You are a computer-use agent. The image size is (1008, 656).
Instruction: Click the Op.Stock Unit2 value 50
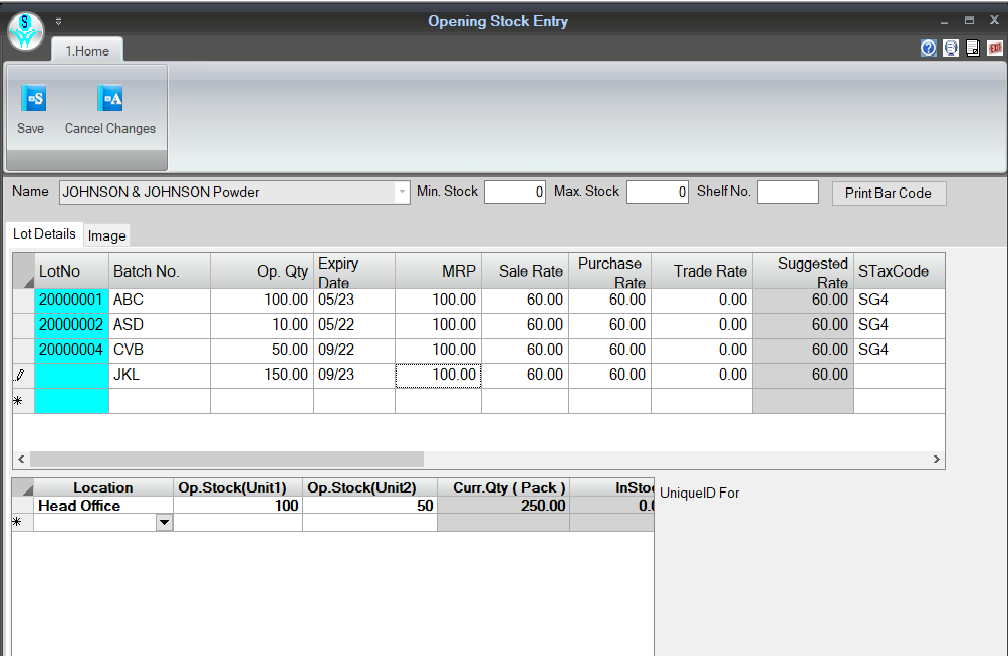pyautogui.click(x=370, y=506)
